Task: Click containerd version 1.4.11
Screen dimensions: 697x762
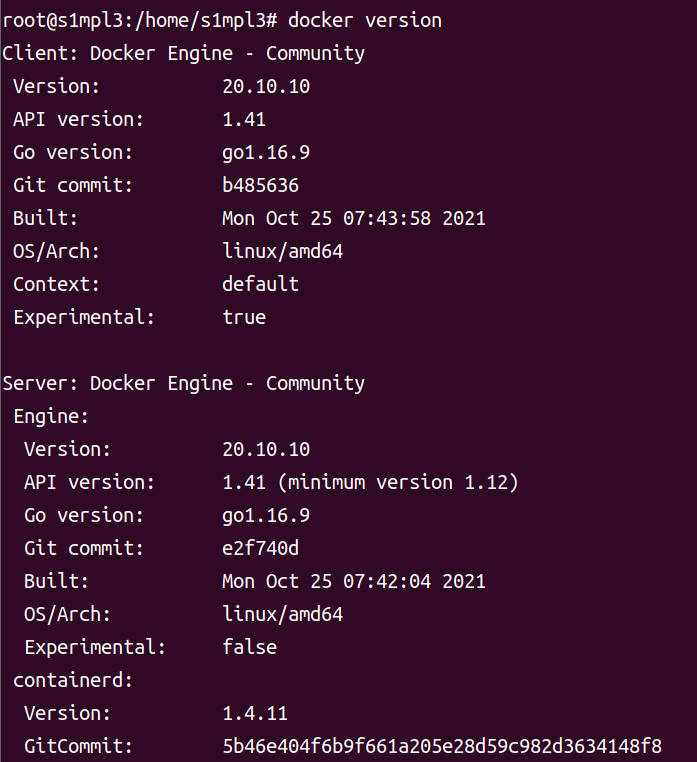Action: [255, 713]
